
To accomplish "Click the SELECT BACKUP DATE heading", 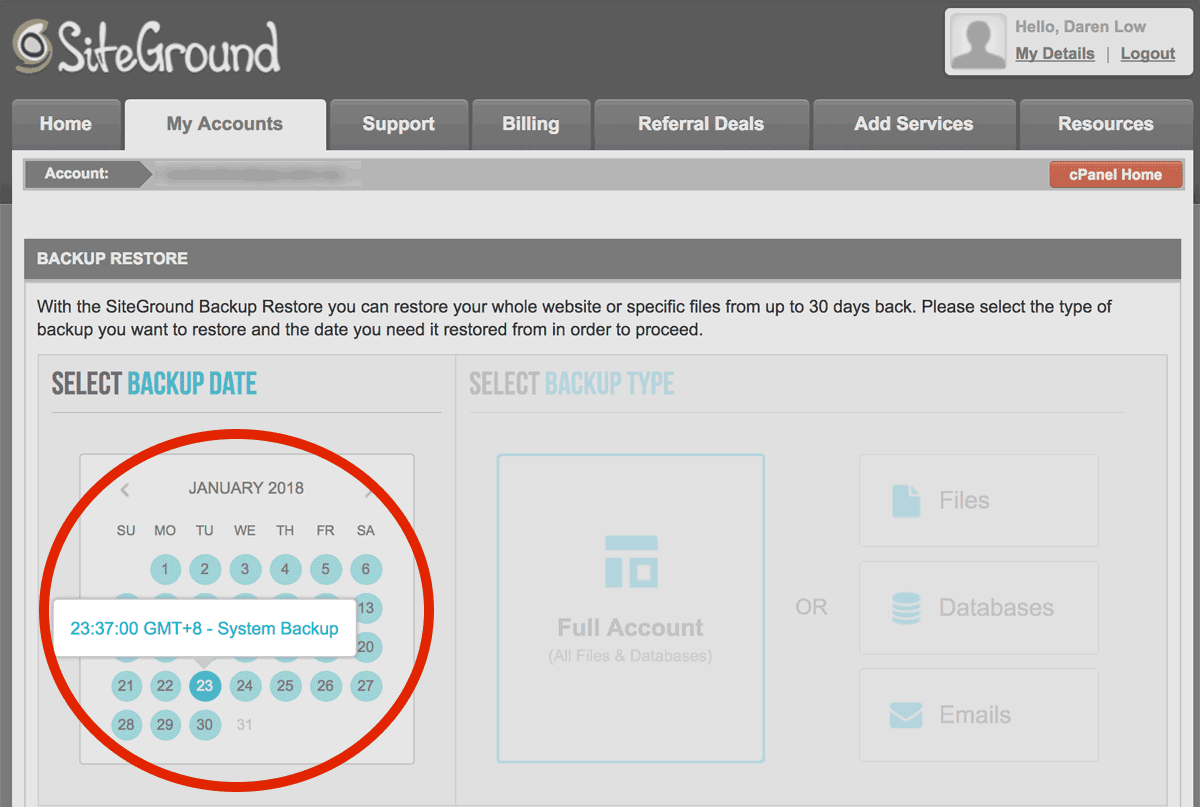I will (154, 384).
